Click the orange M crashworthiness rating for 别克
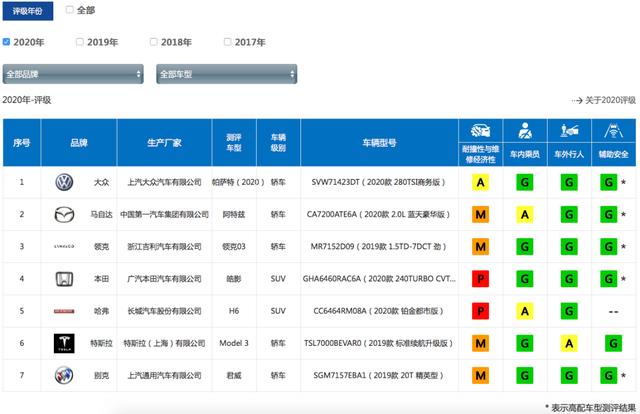640x414 pixels. coord(480,375)
